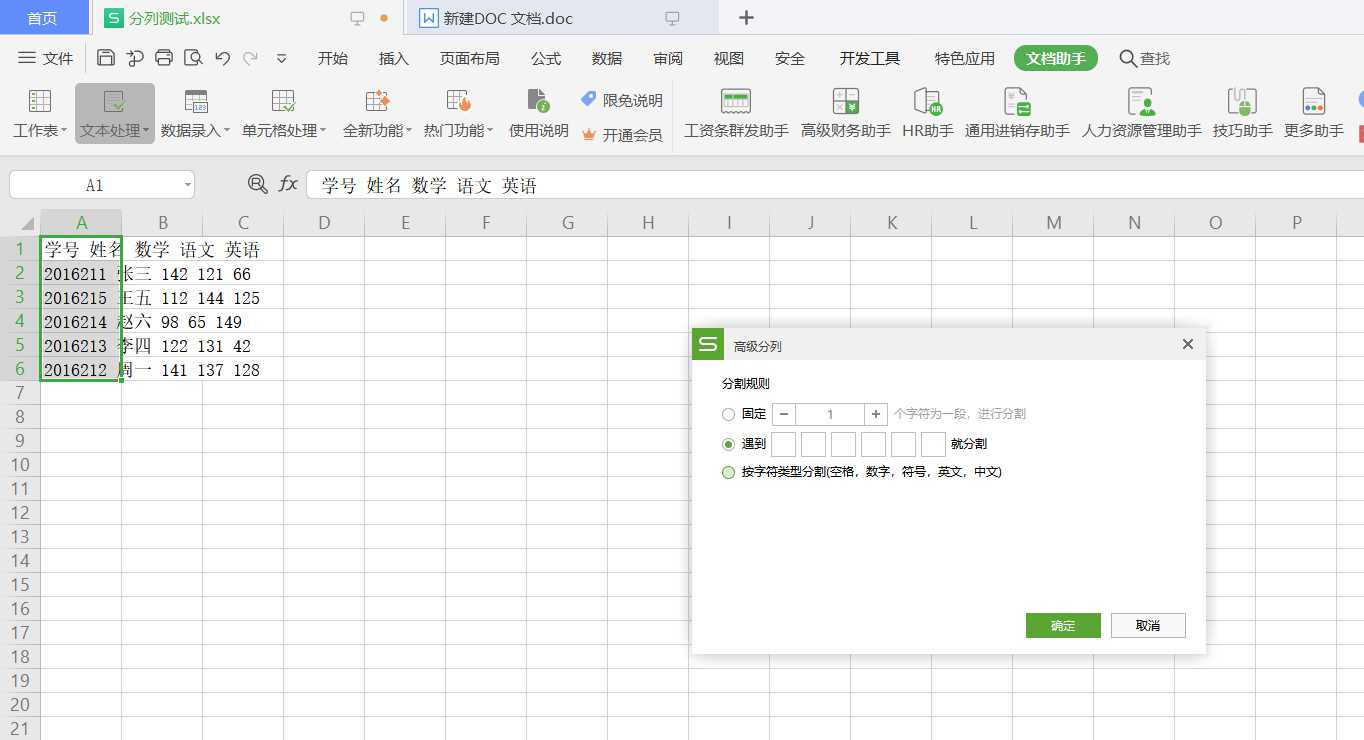Switch to the 审阅 ribbon tab

tap(668, 58)
